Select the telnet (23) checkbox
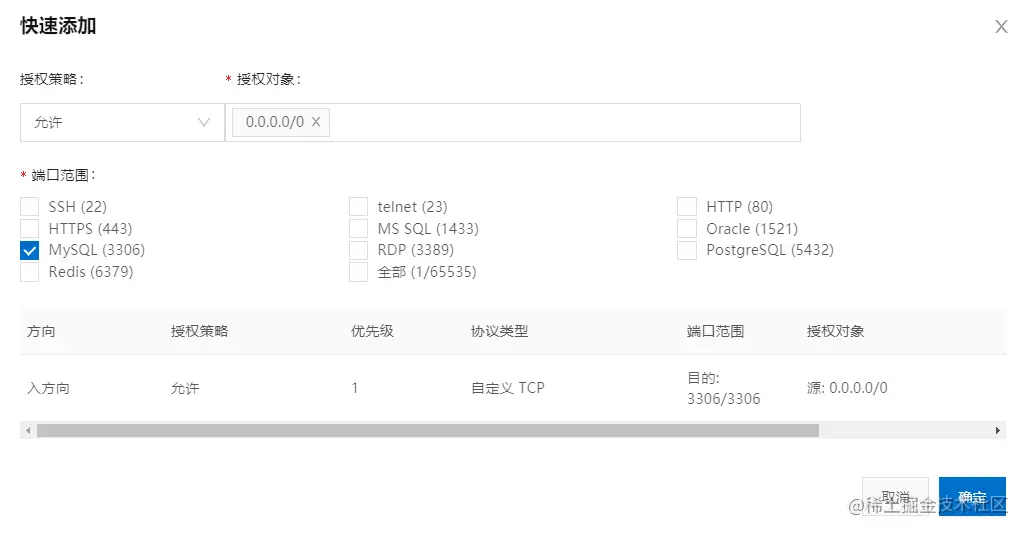This screenshot has height=533, width=1026. click(359, 207)
